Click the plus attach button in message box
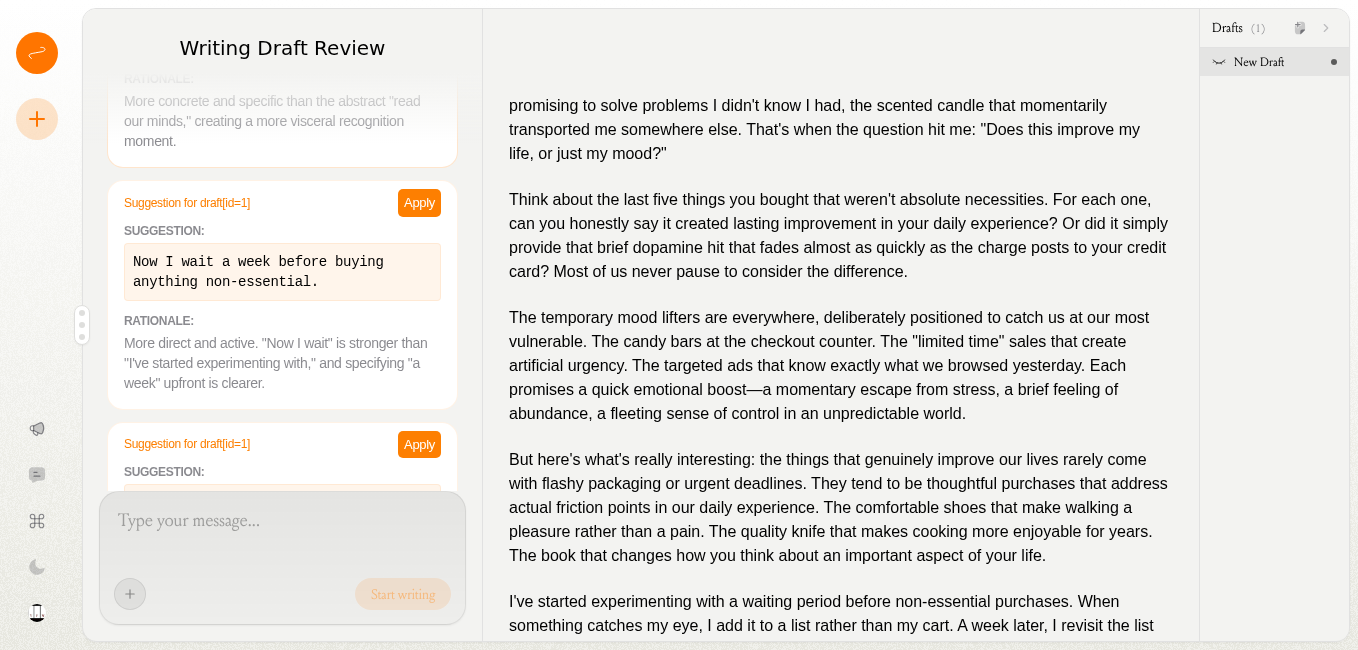This screenshot has width=1358, height=650. point(130,594)
